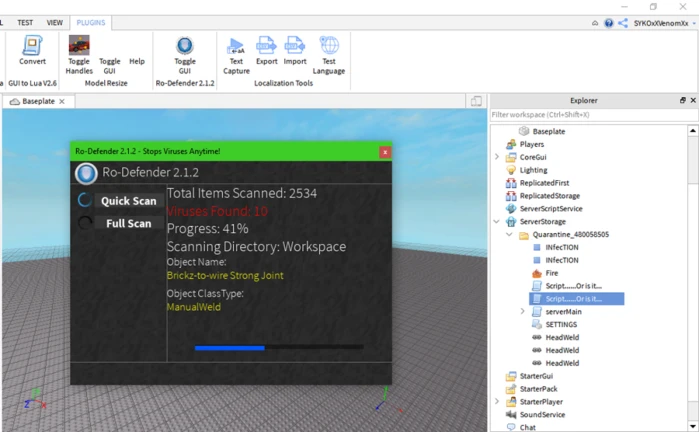The height and width of the screenshot is (432, 699).
Task: Select the Full Scan option
Action: click(128, 223)
